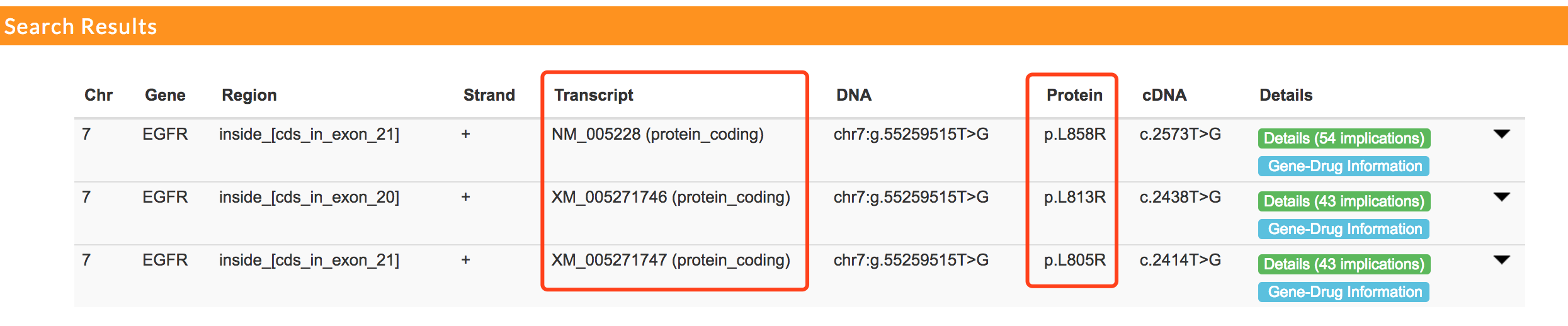Open Details (43 implications) for p.L813R
Screen dimensions: 1568x326
pos(1344,201)
